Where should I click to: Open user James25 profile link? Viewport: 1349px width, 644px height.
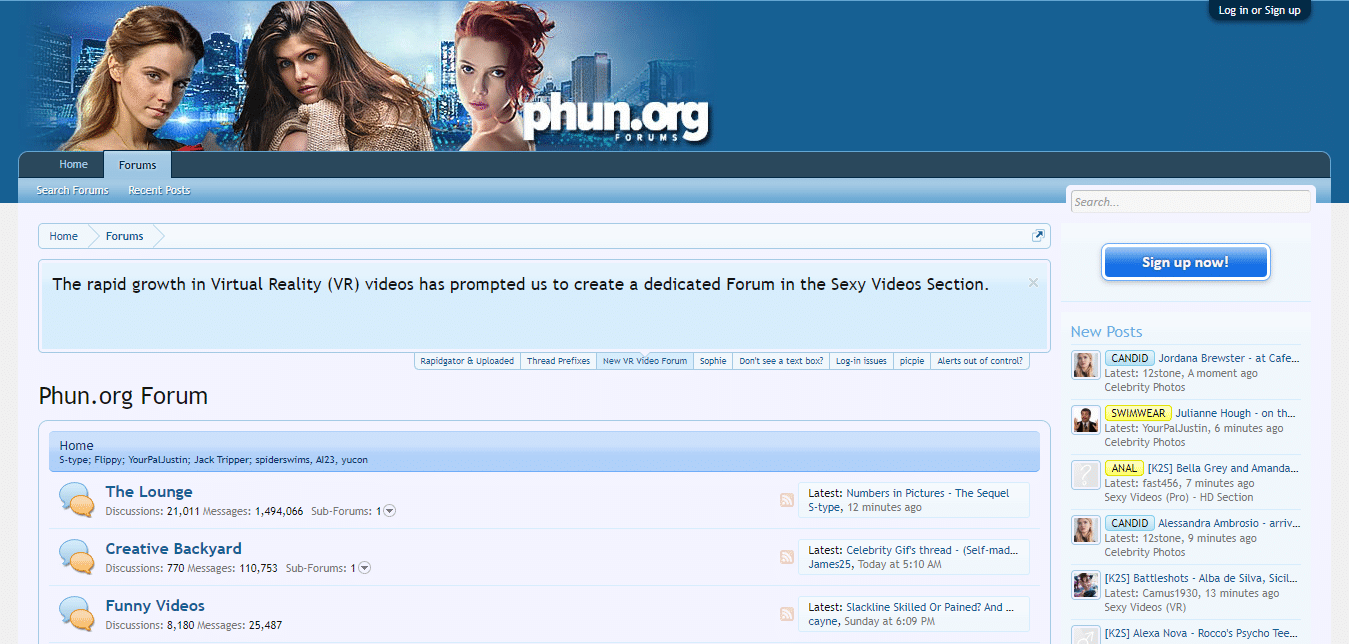click(829, 564)
